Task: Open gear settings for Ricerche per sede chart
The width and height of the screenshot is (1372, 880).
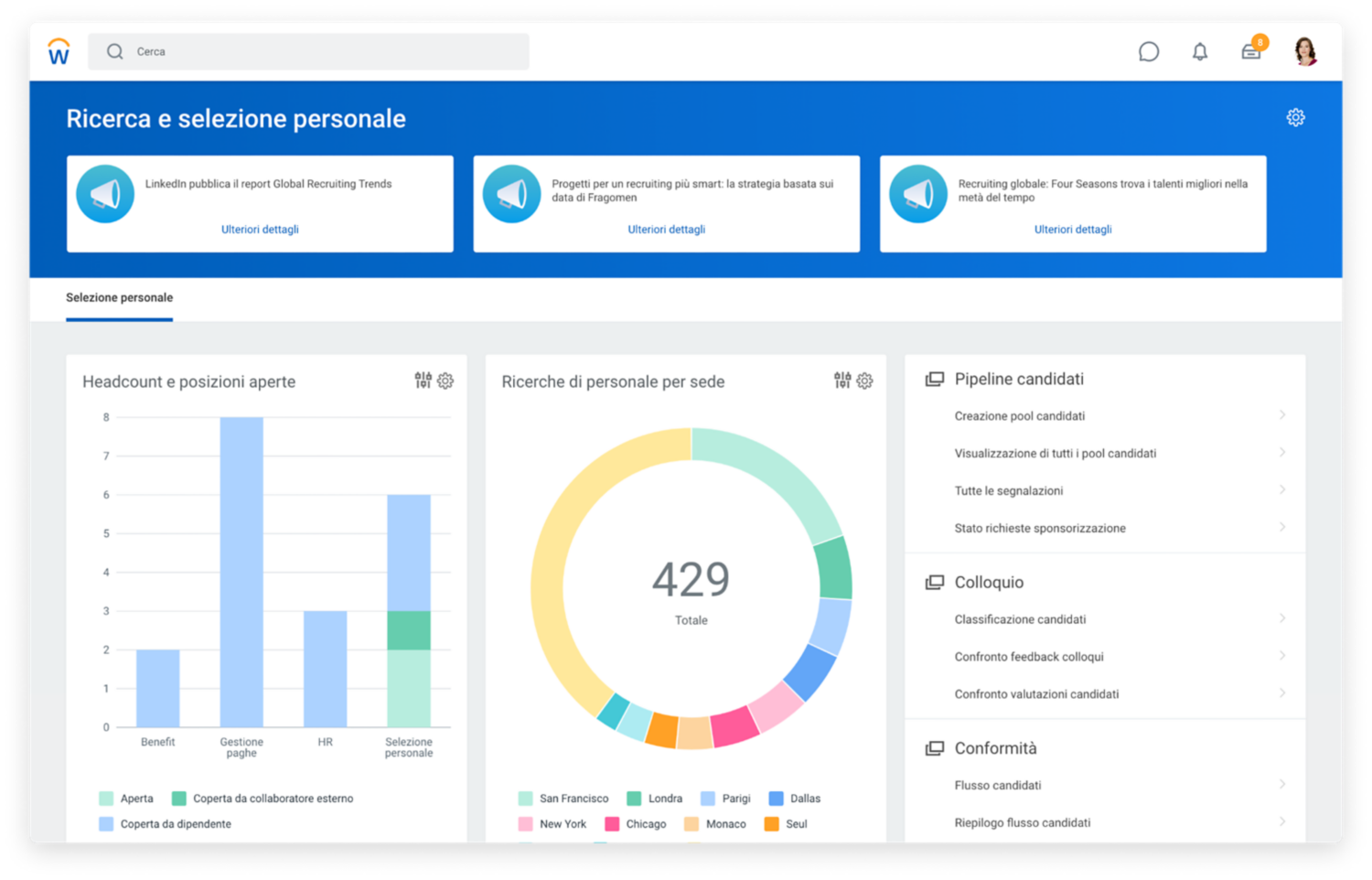Action: 864,381
